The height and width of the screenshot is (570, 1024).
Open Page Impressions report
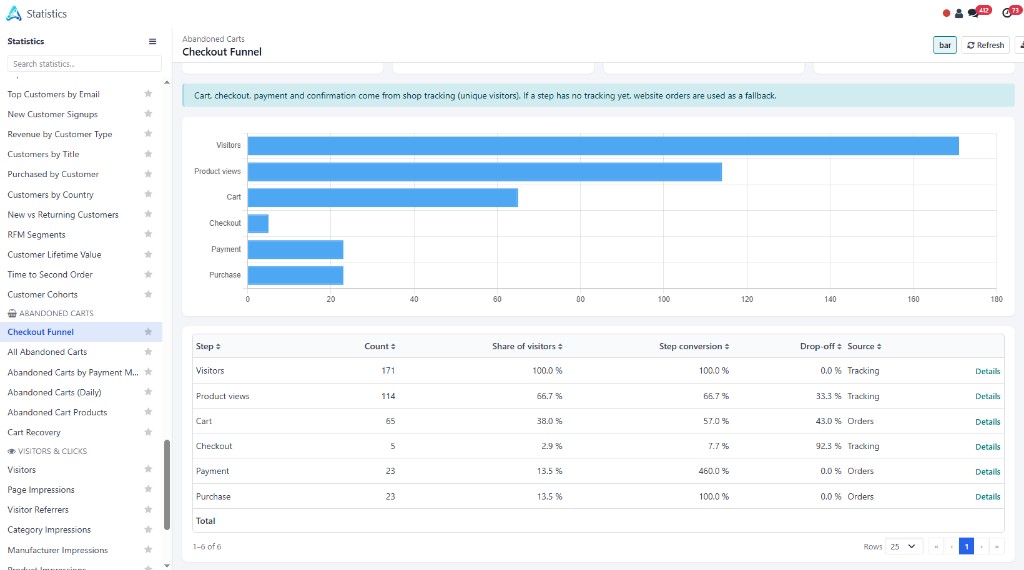[41, 490]
